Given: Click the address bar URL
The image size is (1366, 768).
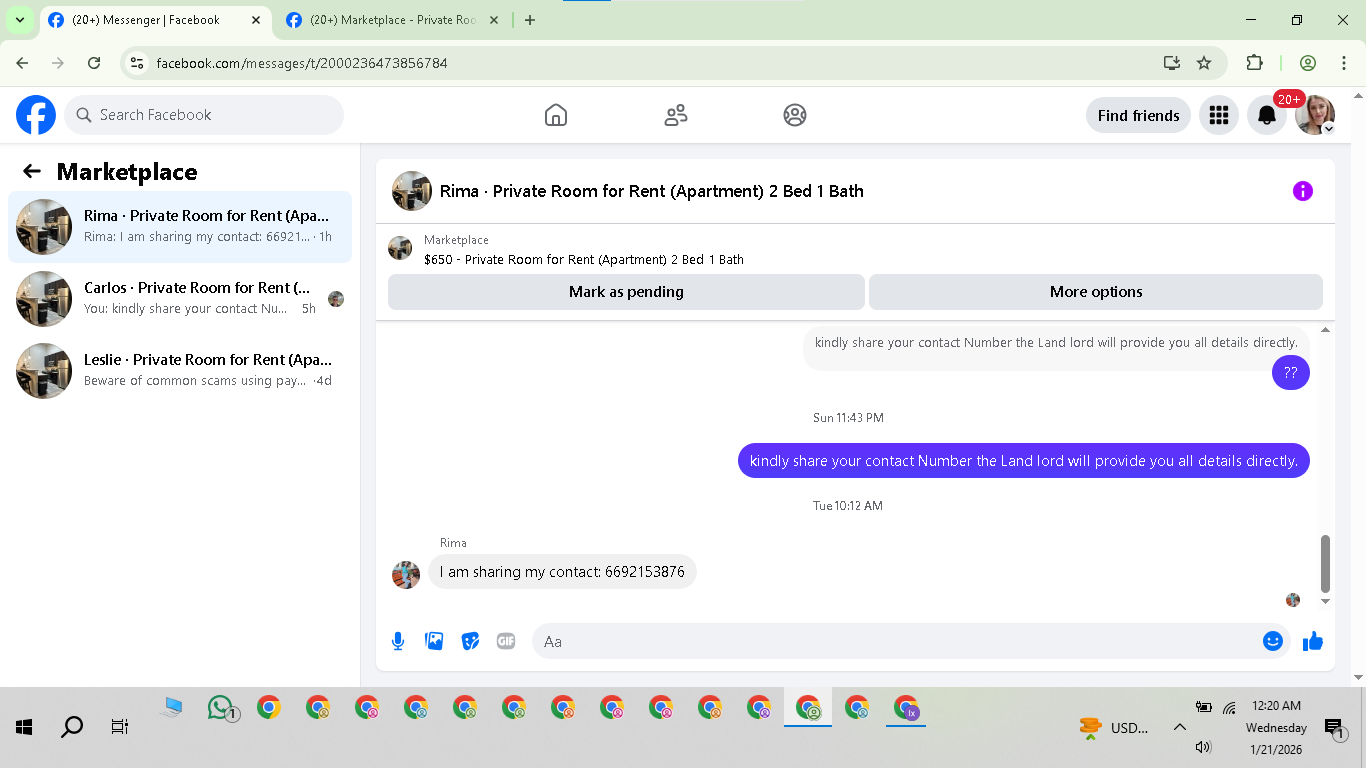Looking at the screenshot, I should click(302, 63).
